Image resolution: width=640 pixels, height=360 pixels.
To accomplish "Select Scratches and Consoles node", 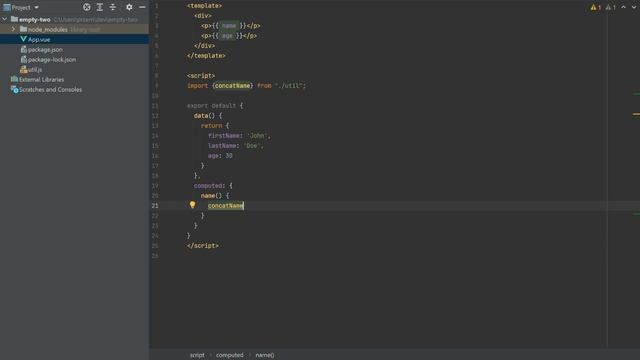I will coord(50,89).
